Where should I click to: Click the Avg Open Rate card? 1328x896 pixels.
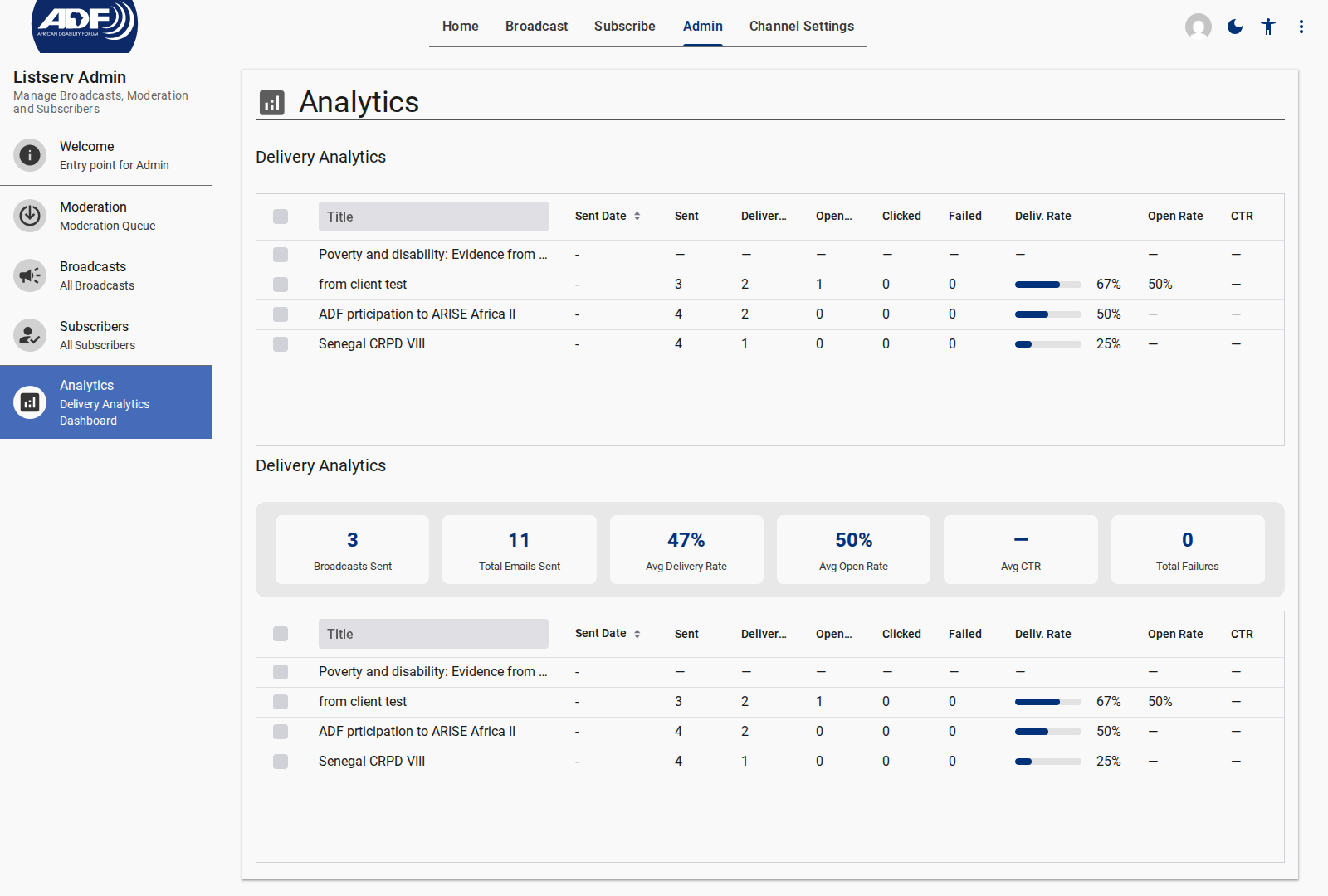(853, 549)
